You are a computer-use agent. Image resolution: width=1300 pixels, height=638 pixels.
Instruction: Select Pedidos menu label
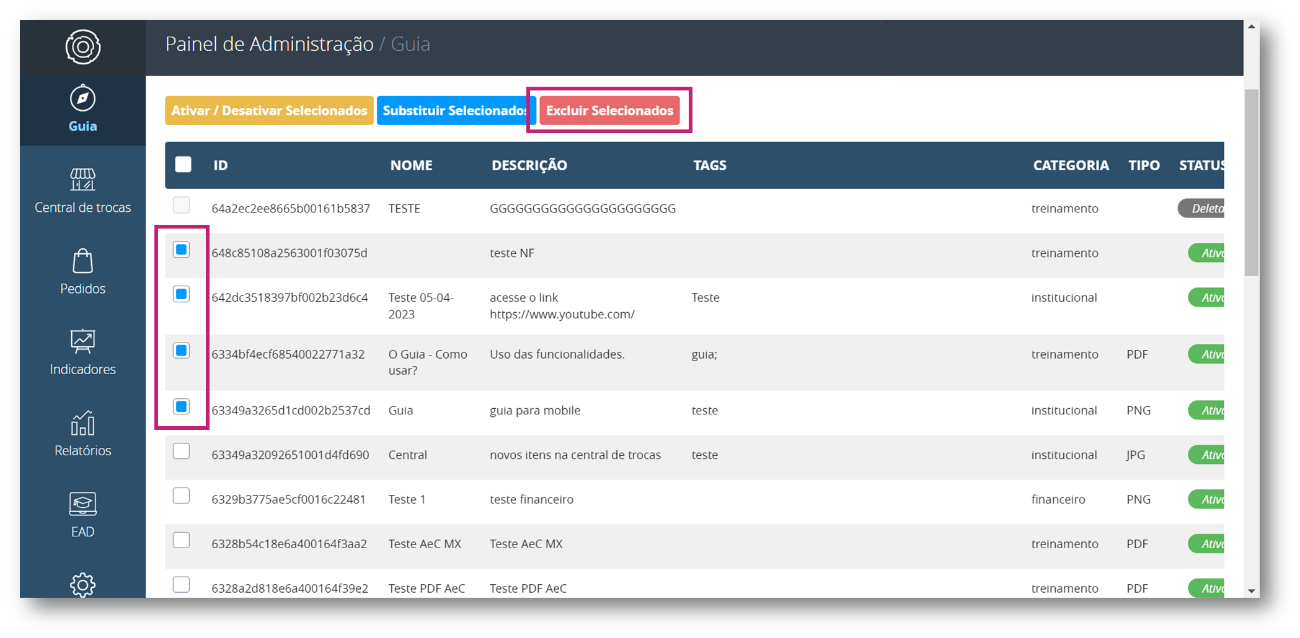click(x=83, y=289)
